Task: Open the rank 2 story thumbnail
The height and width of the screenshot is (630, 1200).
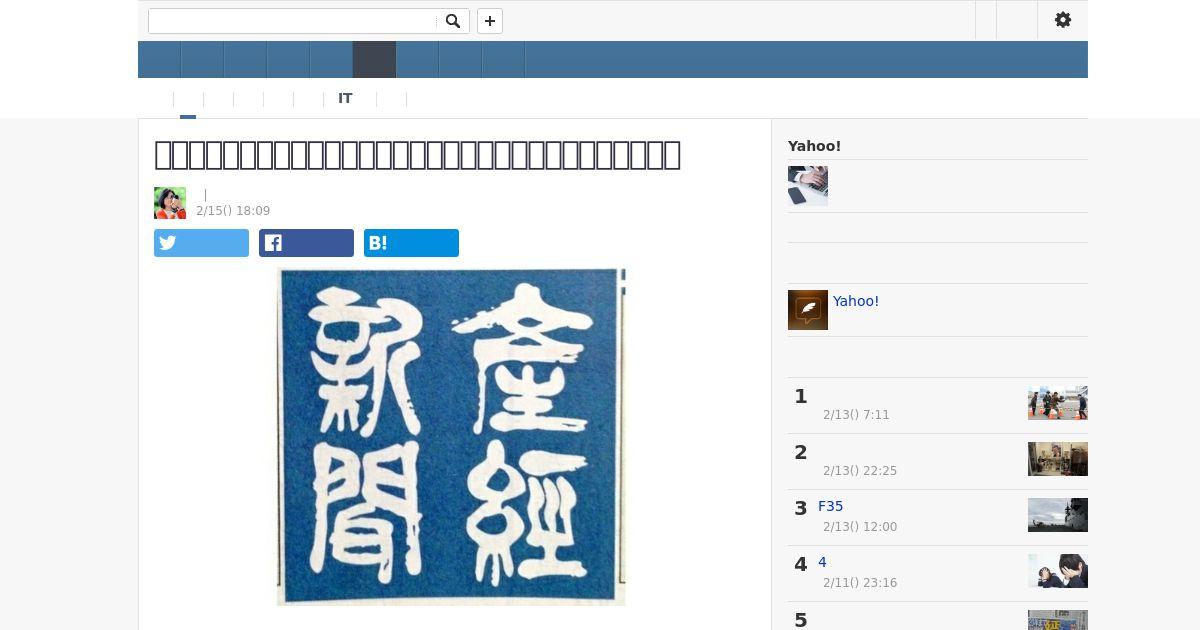Action: coord(1058,459)
